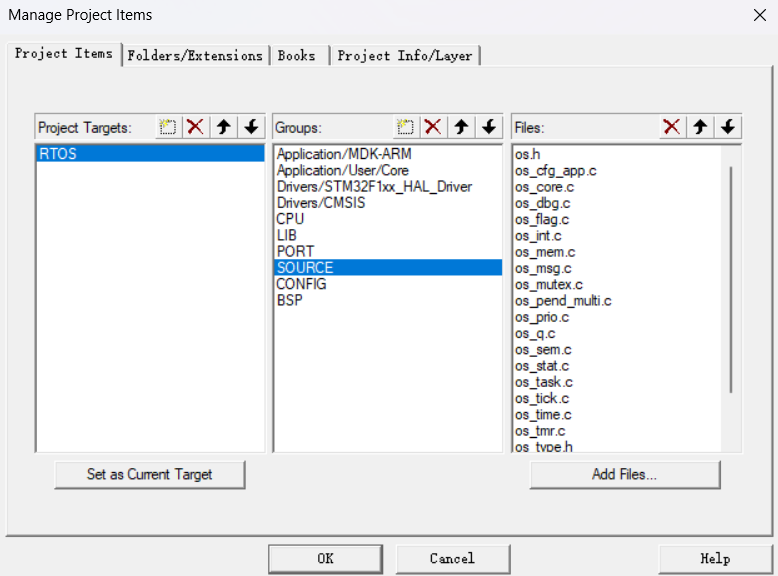Open the Folders/Extensions tab
This screenshot has width=778, height=576.
tap(195, 56)
